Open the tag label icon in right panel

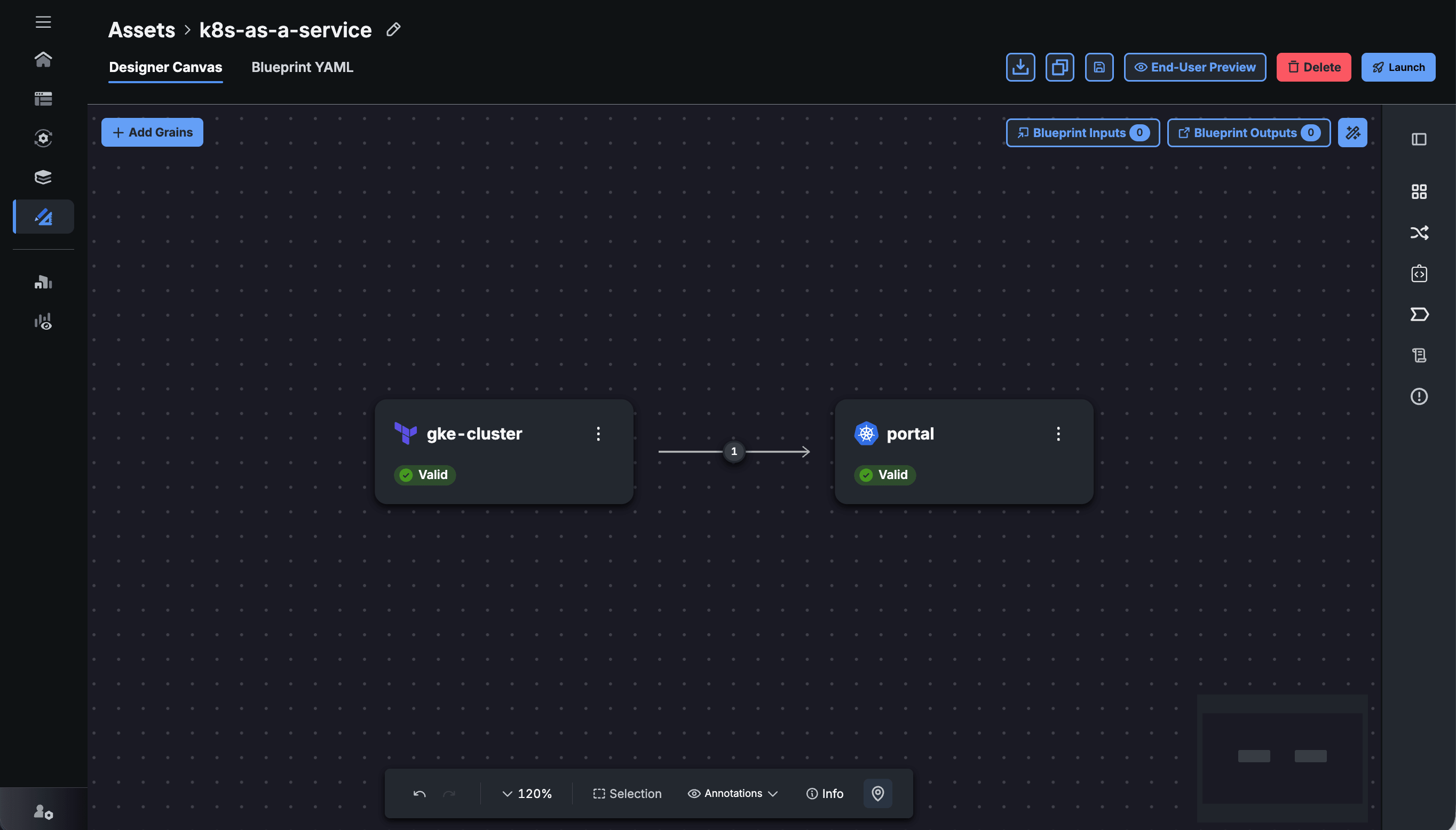point(1419,314)
